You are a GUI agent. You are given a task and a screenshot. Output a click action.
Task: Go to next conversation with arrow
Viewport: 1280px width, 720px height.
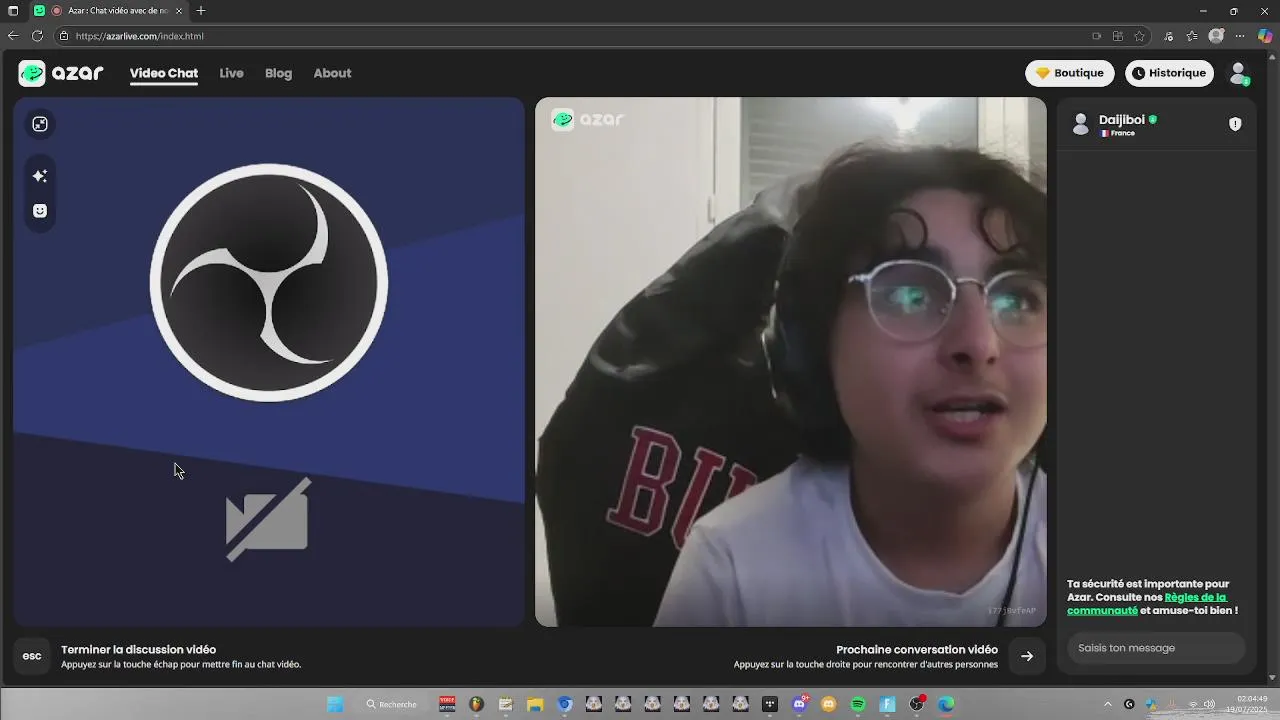click(1027, 656)
